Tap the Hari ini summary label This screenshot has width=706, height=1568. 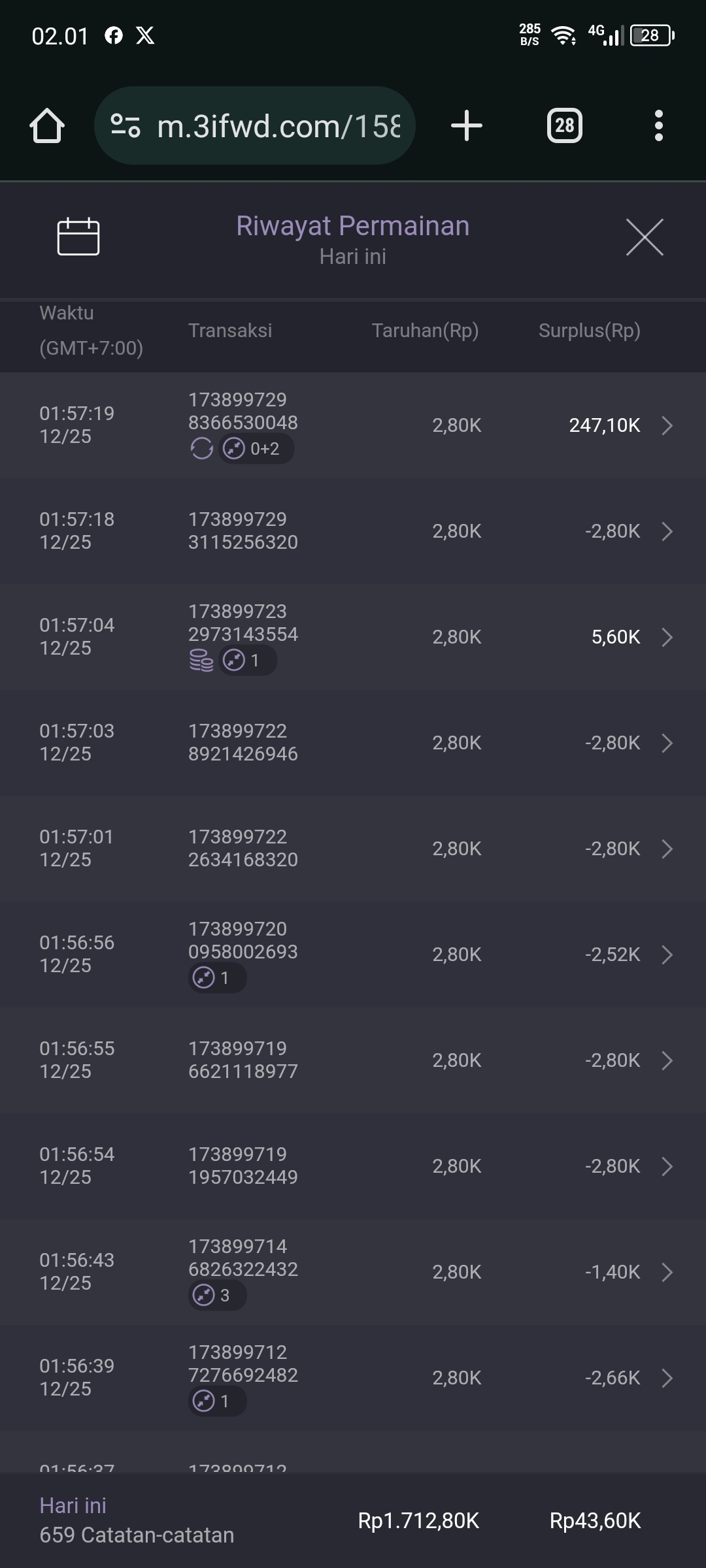[x=73, y=1505]
